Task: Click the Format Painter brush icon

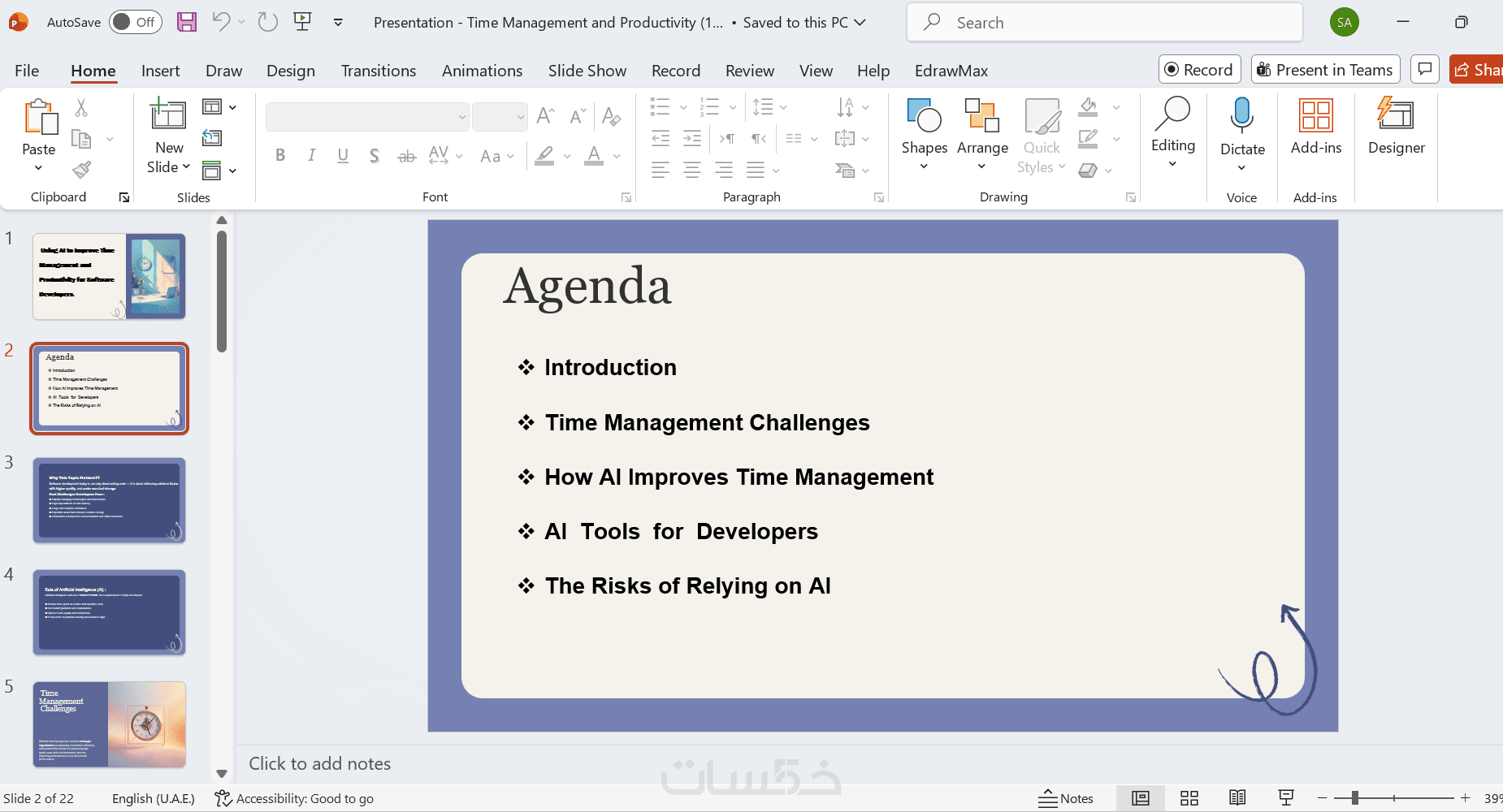Action: click(x=81, y=170)
